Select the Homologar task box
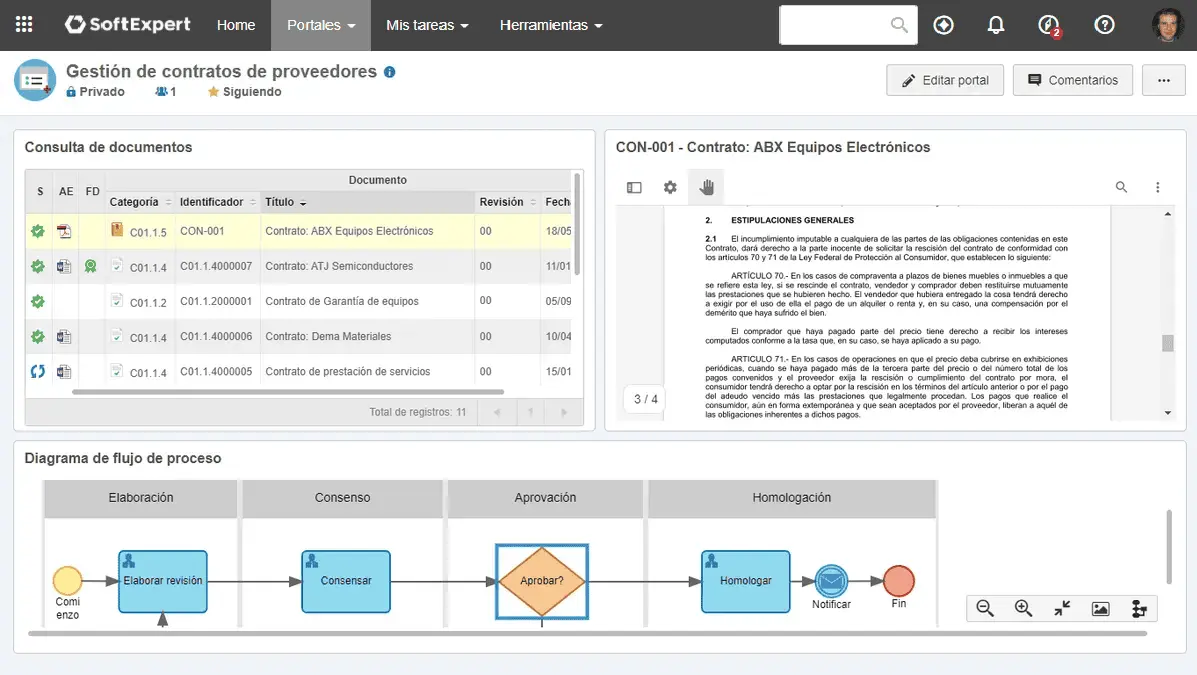 click(746, 581)
